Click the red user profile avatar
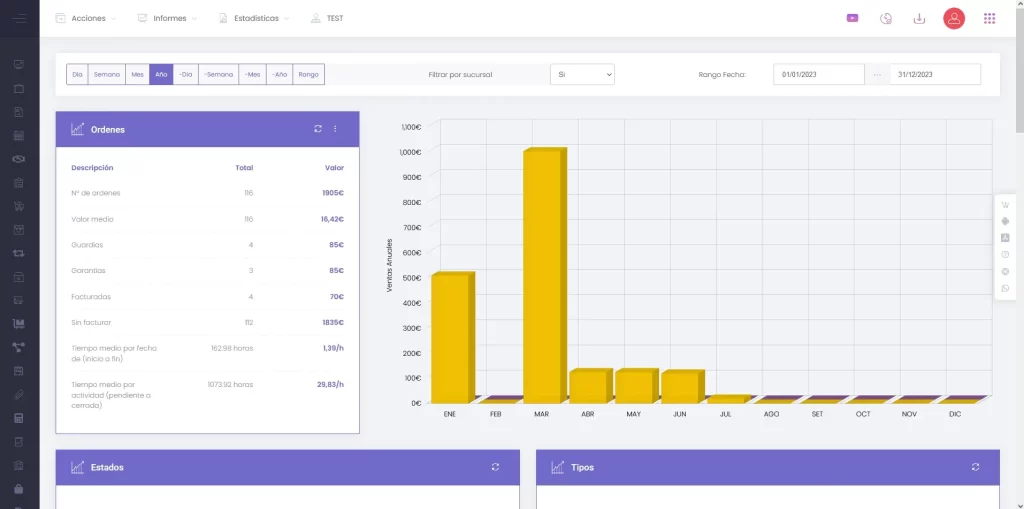This screenshot has height=509, width=1024. pyautogui.click(x=954, y=18)
